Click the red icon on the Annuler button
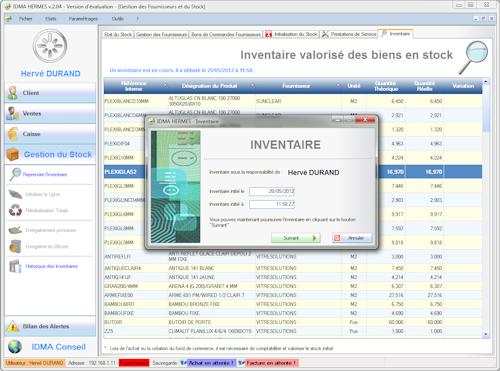The height and width of the screenshot is (371, 500). [x=337, y=238]
